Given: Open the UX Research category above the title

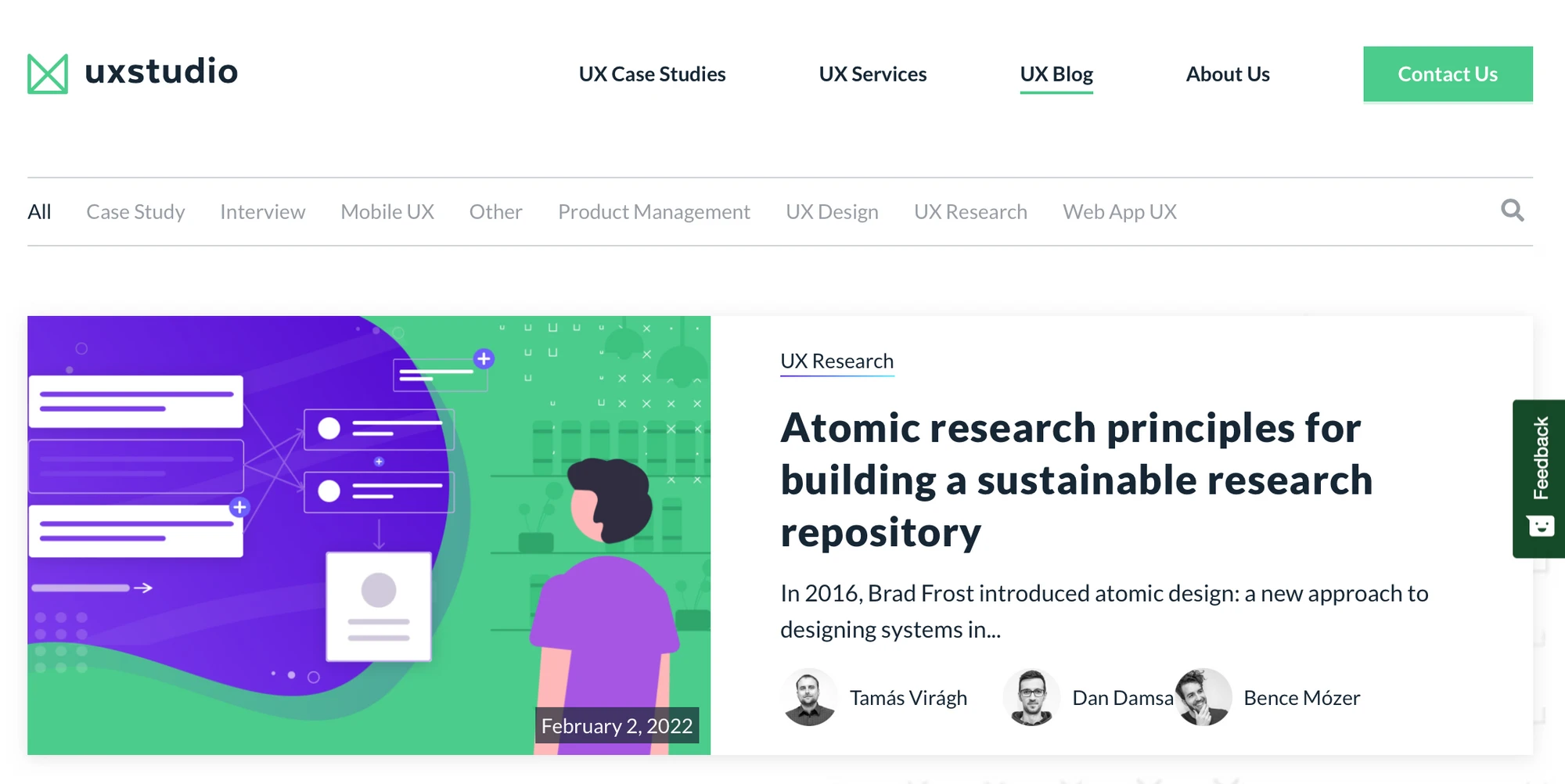Looking at the screenshot, I should click(x=836, y=361).
